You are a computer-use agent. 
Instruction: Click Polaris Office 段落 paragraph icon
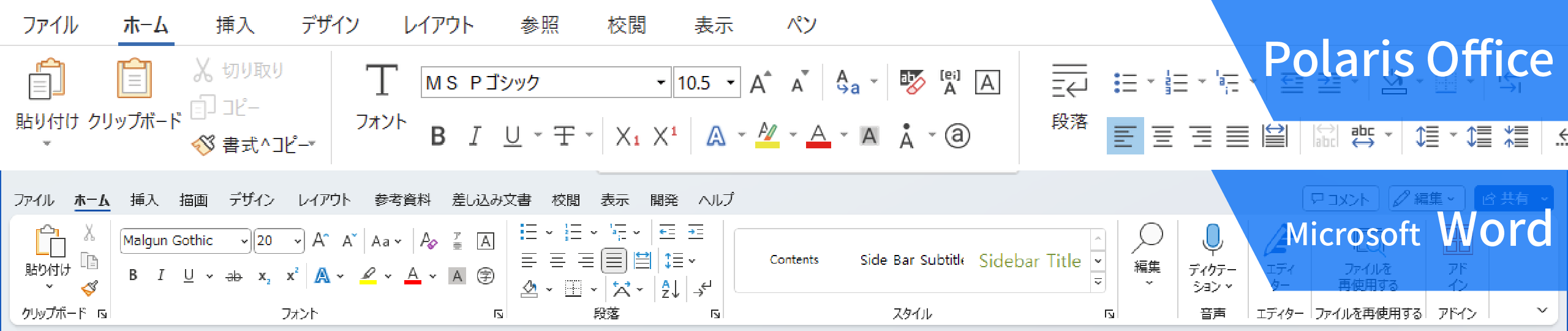point(1069,81)
